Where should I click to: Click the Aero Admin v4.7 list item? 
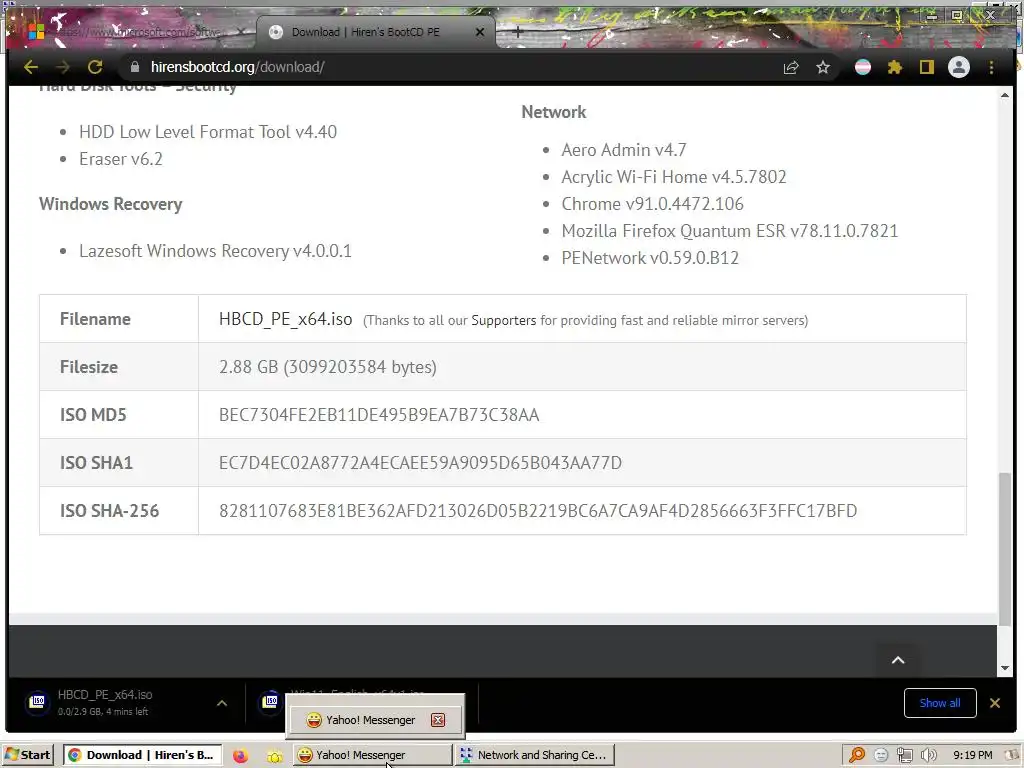[624, 150]
